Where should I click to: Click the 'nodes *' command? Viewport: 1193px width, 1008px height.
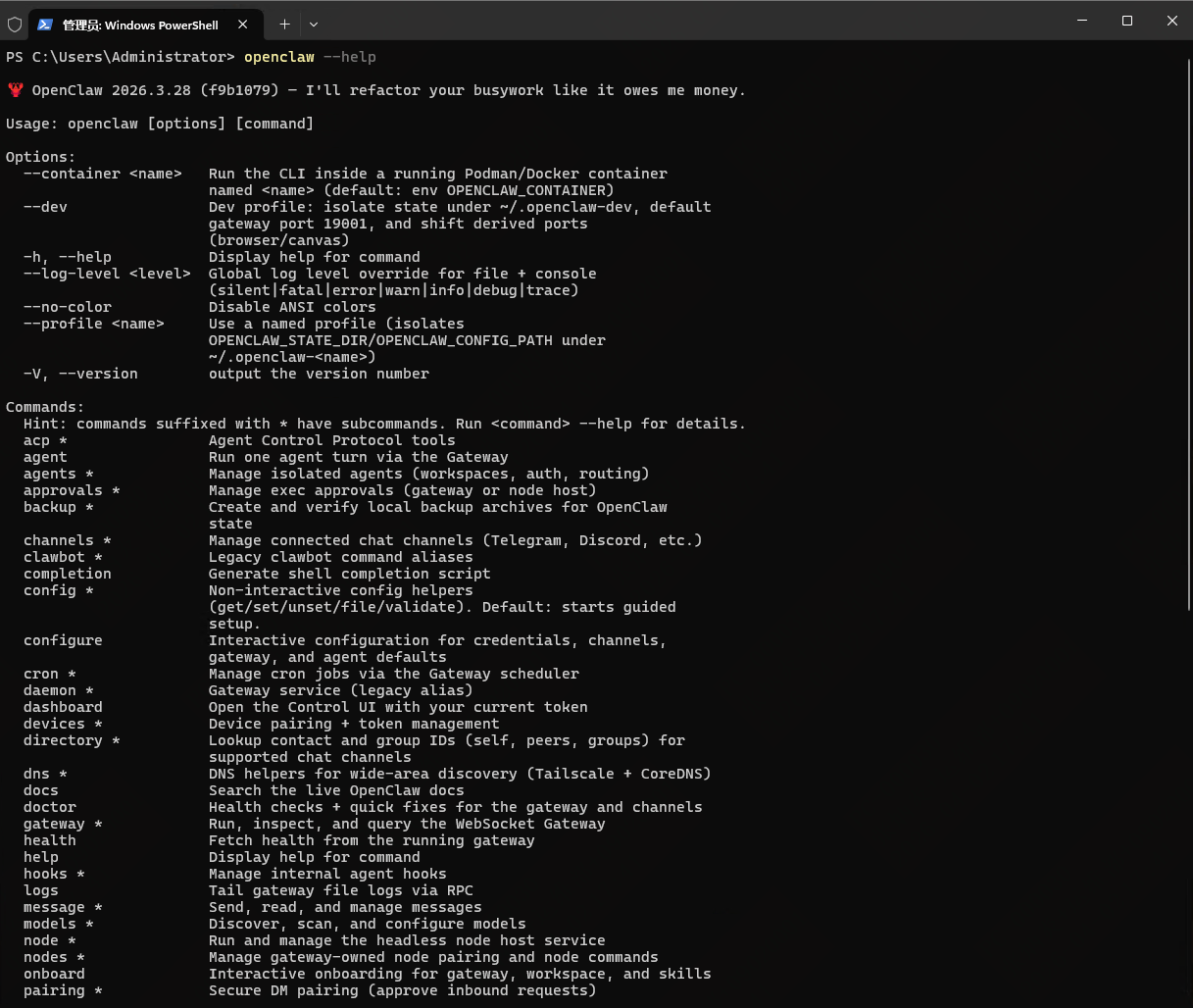54,957
